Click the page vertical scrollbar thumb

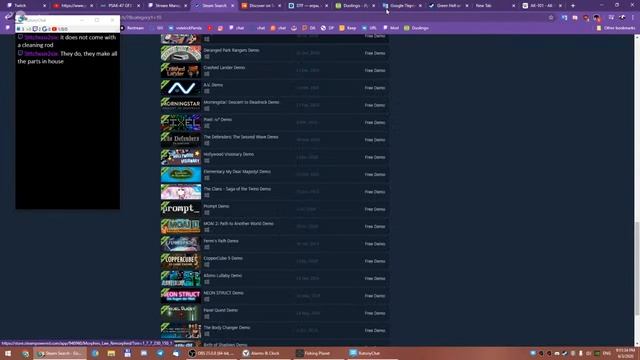(x=637, y=268)
